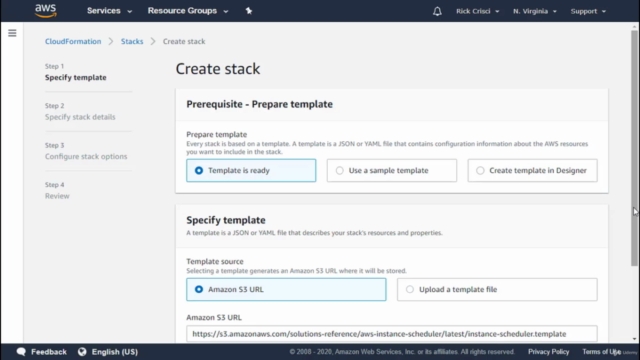Click the Feedback speech bubble icon
Image resolution: width=640 pixels, height=360 pixels.
[x=21, y=351]
